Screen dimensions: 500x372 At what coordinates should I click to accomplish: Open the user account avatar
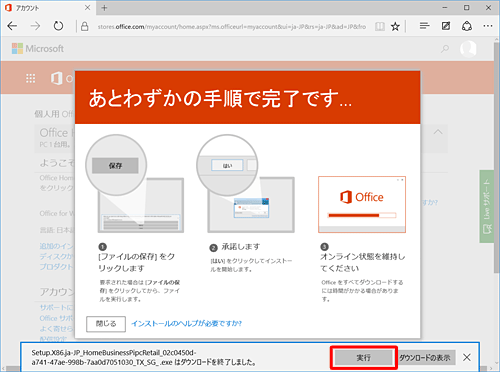pyautogui.click(x=468, y=49)
